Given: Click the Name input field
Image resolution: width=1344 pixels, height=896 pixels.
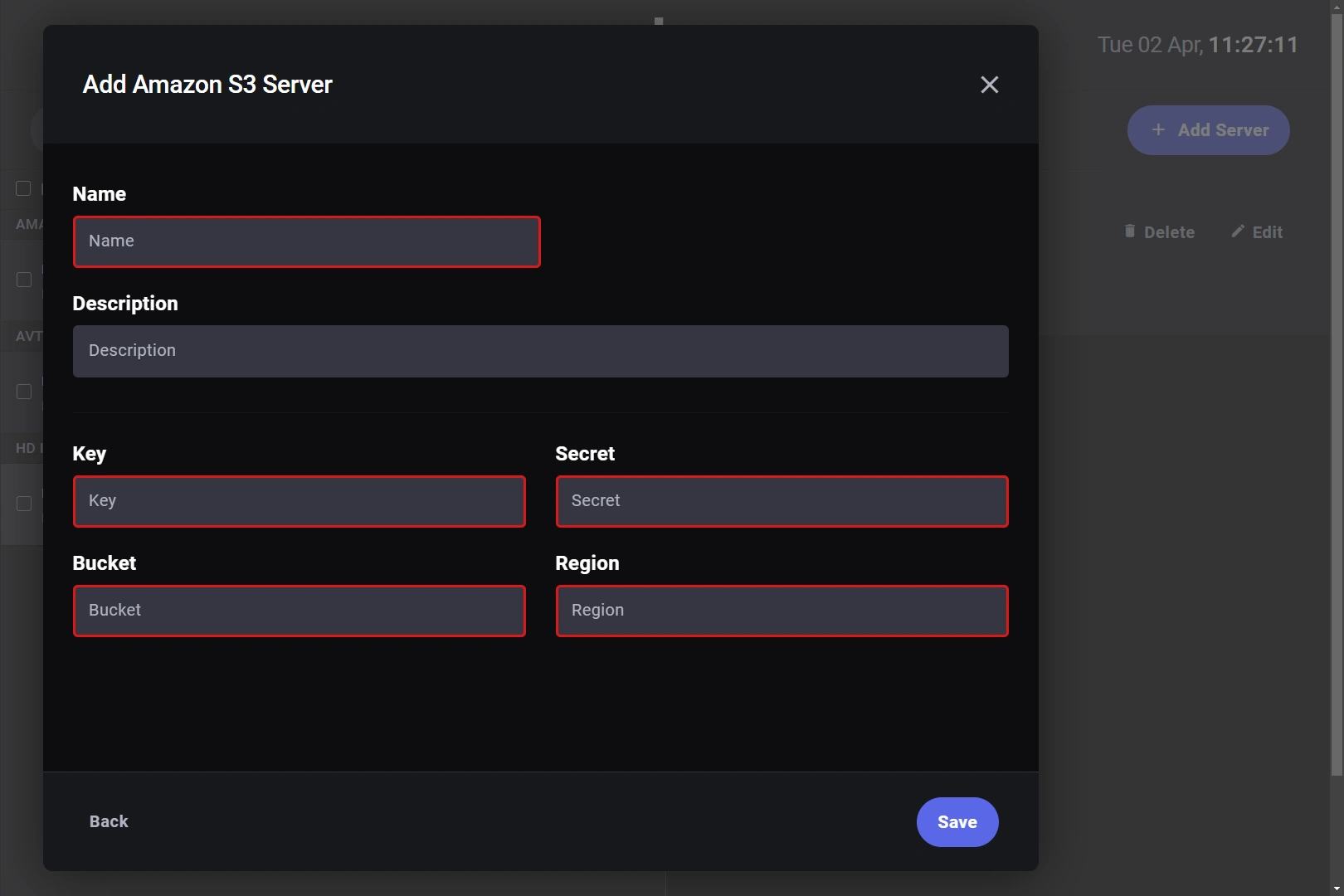Looking at the screenshot, I should click(307, 241).
